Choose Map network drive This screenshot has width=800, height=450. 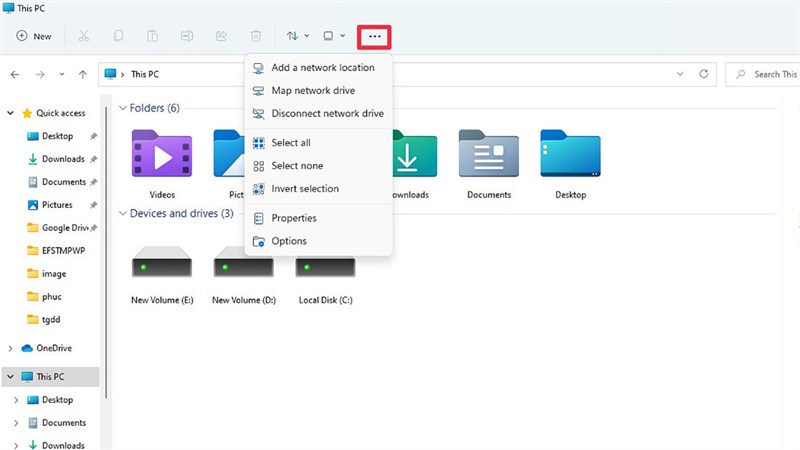312,91
